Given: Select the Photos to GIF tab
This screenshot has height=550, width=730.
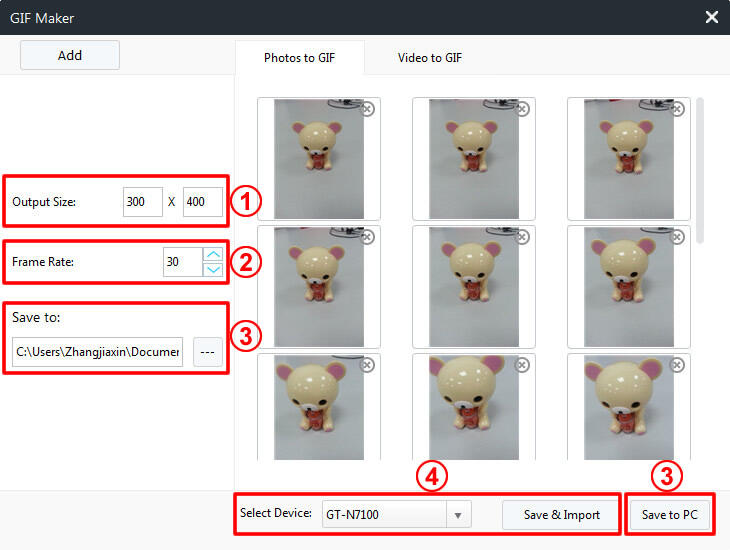Looking at the screenshot, I should click(299, 58).
